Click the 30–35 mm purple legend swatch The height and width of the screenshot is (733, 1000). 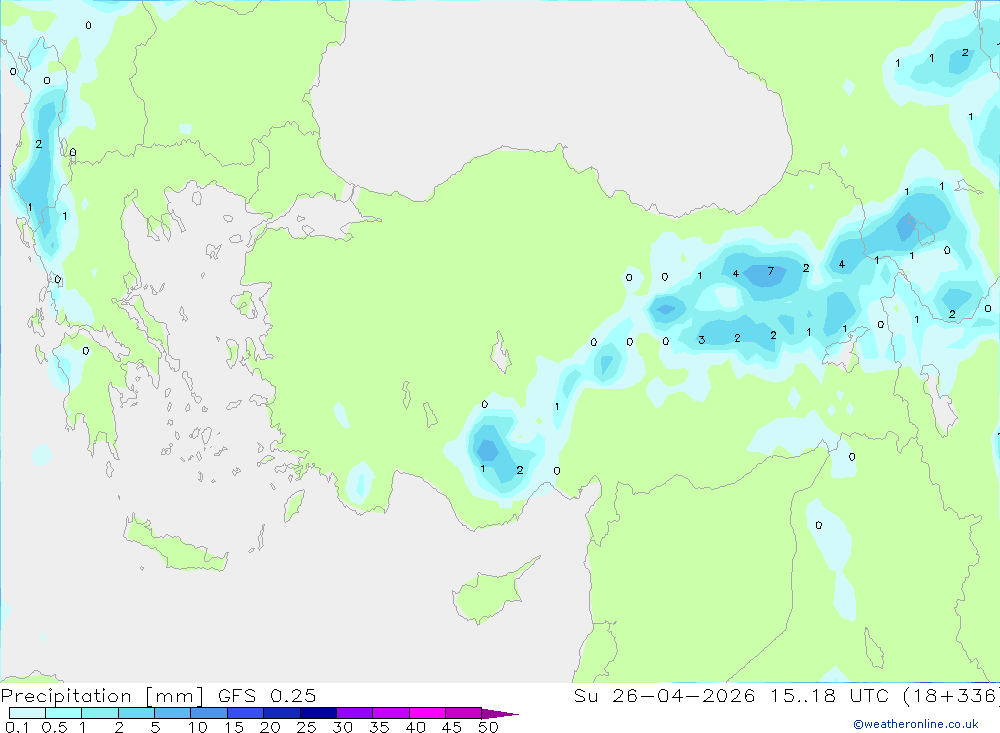click(x=355, y=713)
